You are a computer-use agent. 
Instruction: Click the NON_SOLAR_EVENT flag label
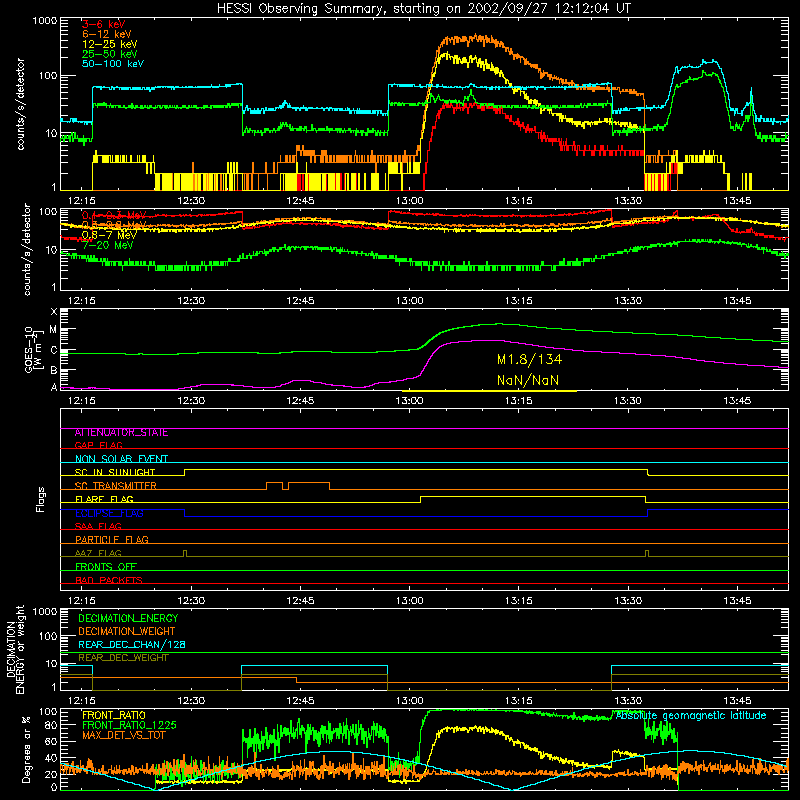(121, 459)
